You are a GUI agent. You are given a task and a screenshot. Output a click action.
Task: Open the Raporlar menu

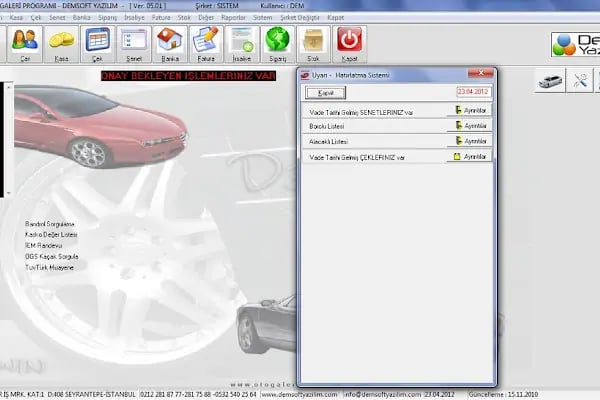coord(233,18)
